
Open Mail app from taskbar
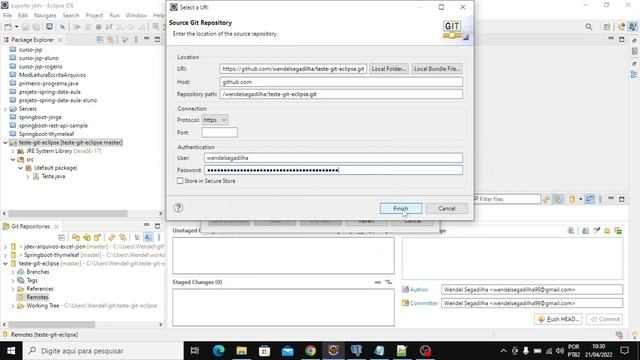(x=288, y=351)
